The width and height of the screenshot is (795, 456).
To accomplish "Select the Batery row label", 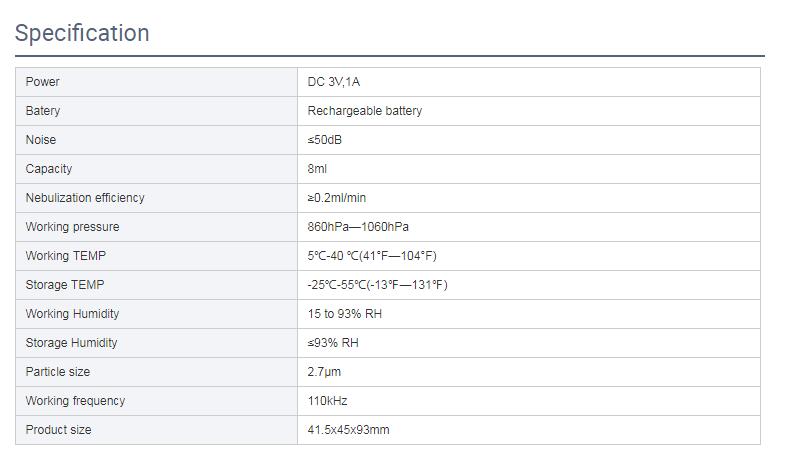I will (x=43, y=111).
